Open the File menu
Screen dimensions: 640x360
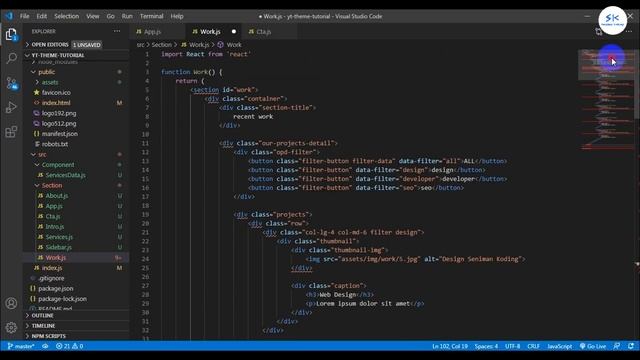(24, 16)
